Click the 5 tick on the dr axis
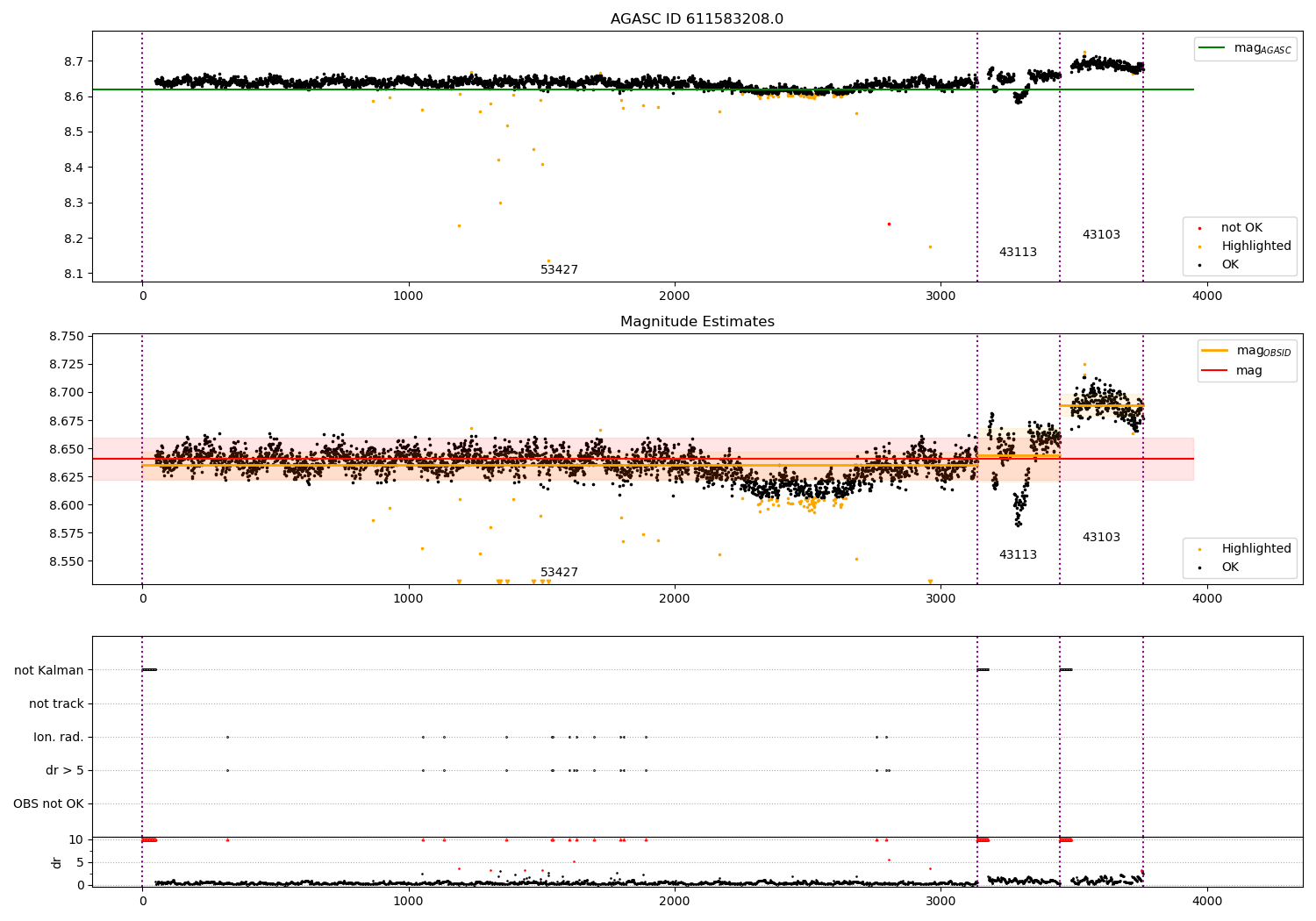Screen dimensions: 1316x921 click(x=80, y=863)
